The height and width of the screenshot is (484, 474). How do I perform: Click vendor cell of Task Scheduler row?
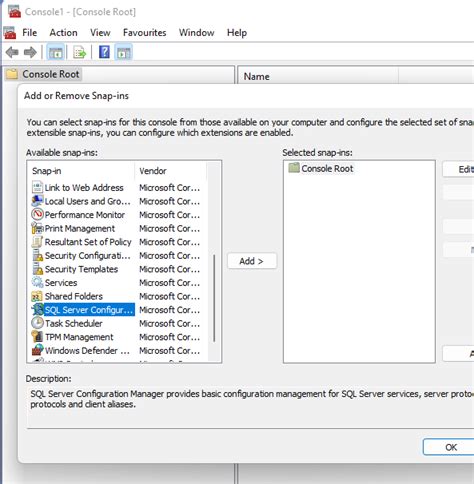[x=169, y=323]
